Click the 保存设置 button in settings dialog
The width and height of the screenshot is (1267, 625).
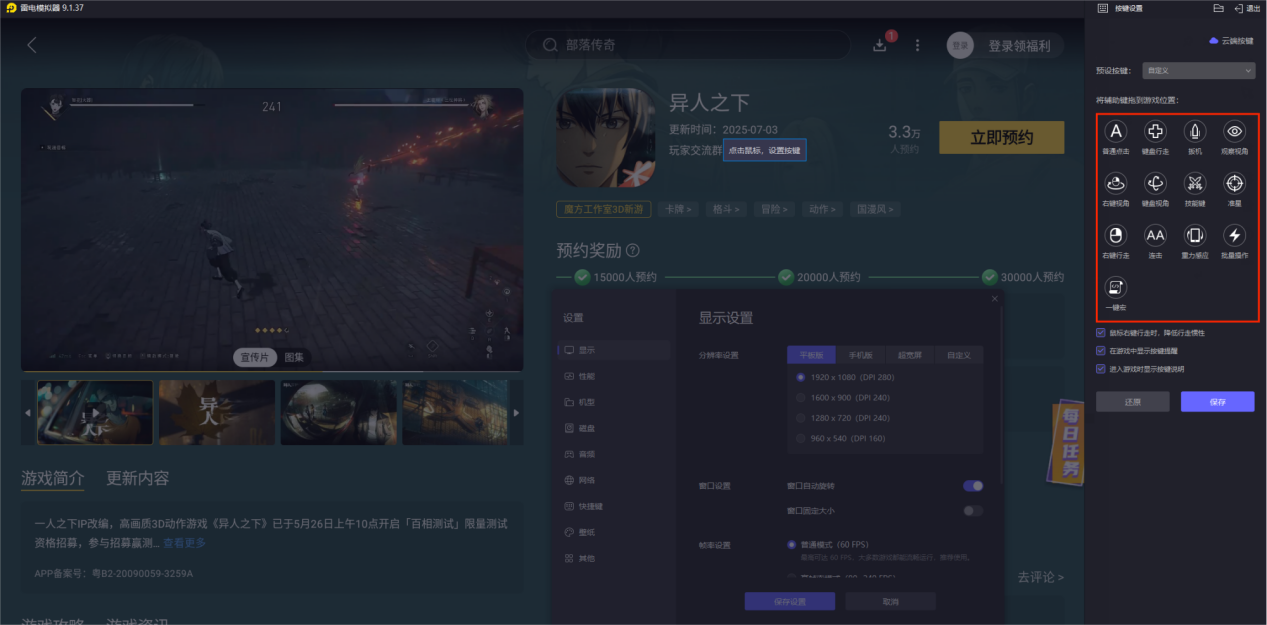(790, 601)
